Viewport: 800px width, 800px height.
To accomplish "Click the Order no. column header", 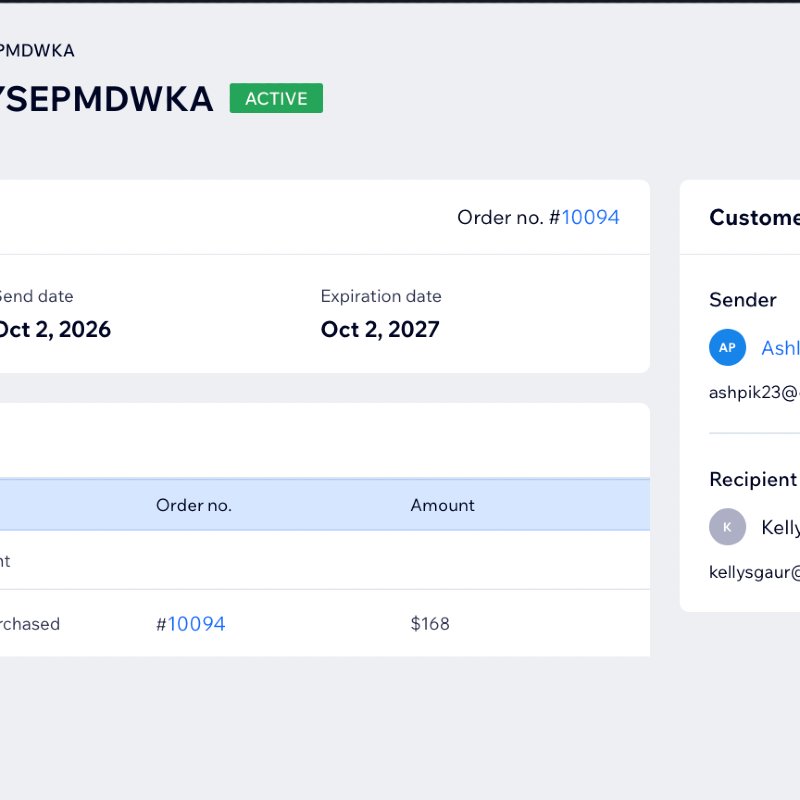I will 194,505.
